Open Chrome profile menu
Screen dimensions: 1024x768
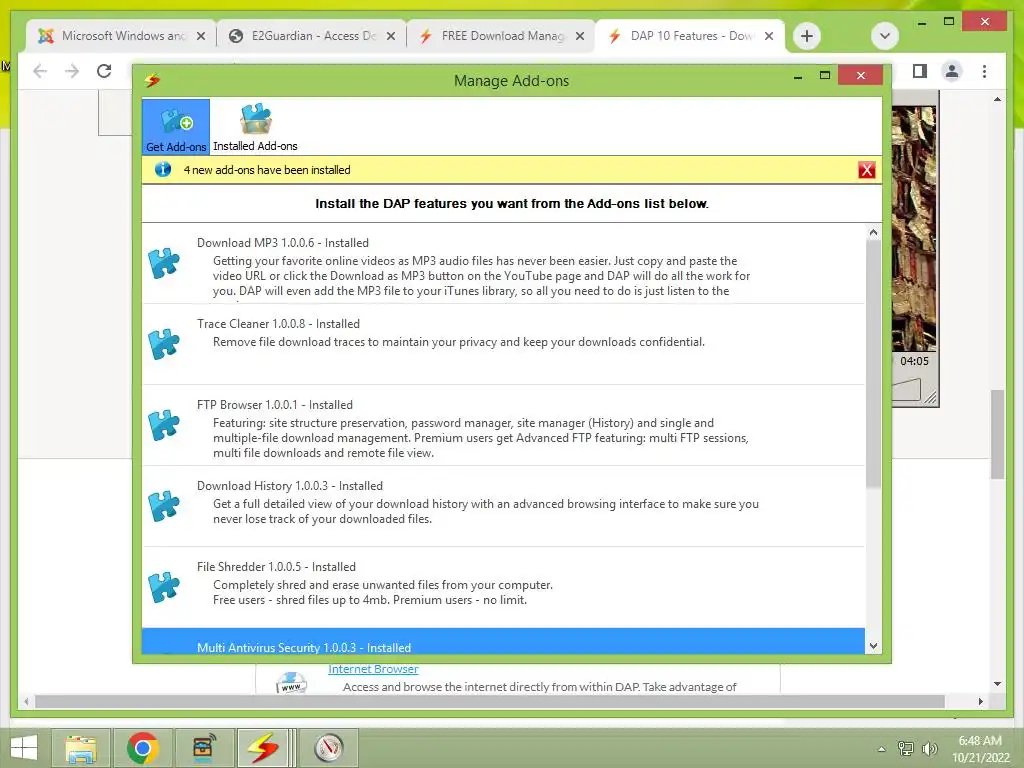click(952, 71)
